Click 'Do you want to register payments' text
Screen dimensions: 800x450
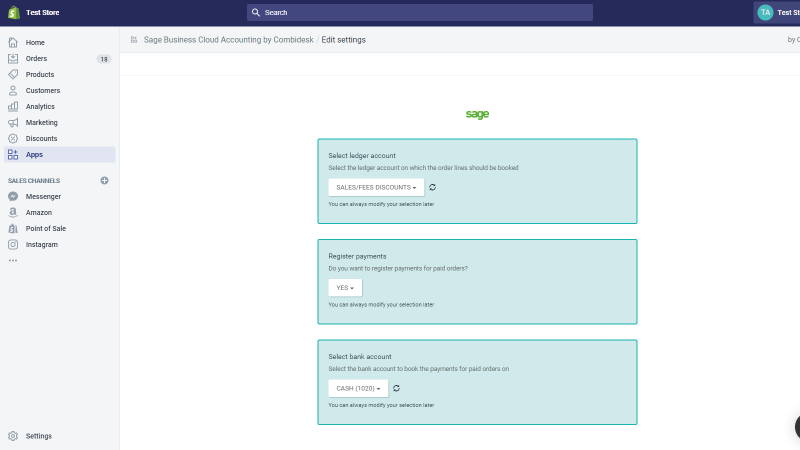pos(398,268)
